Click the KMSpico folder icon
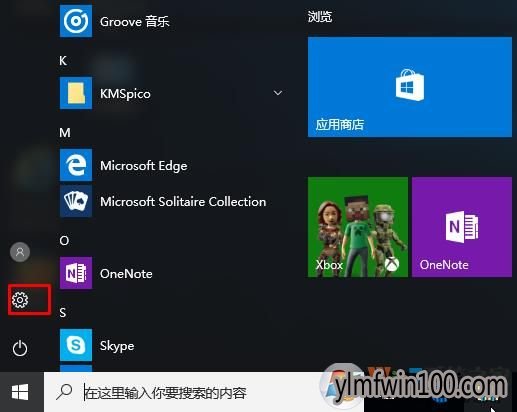 click(76, 93)
